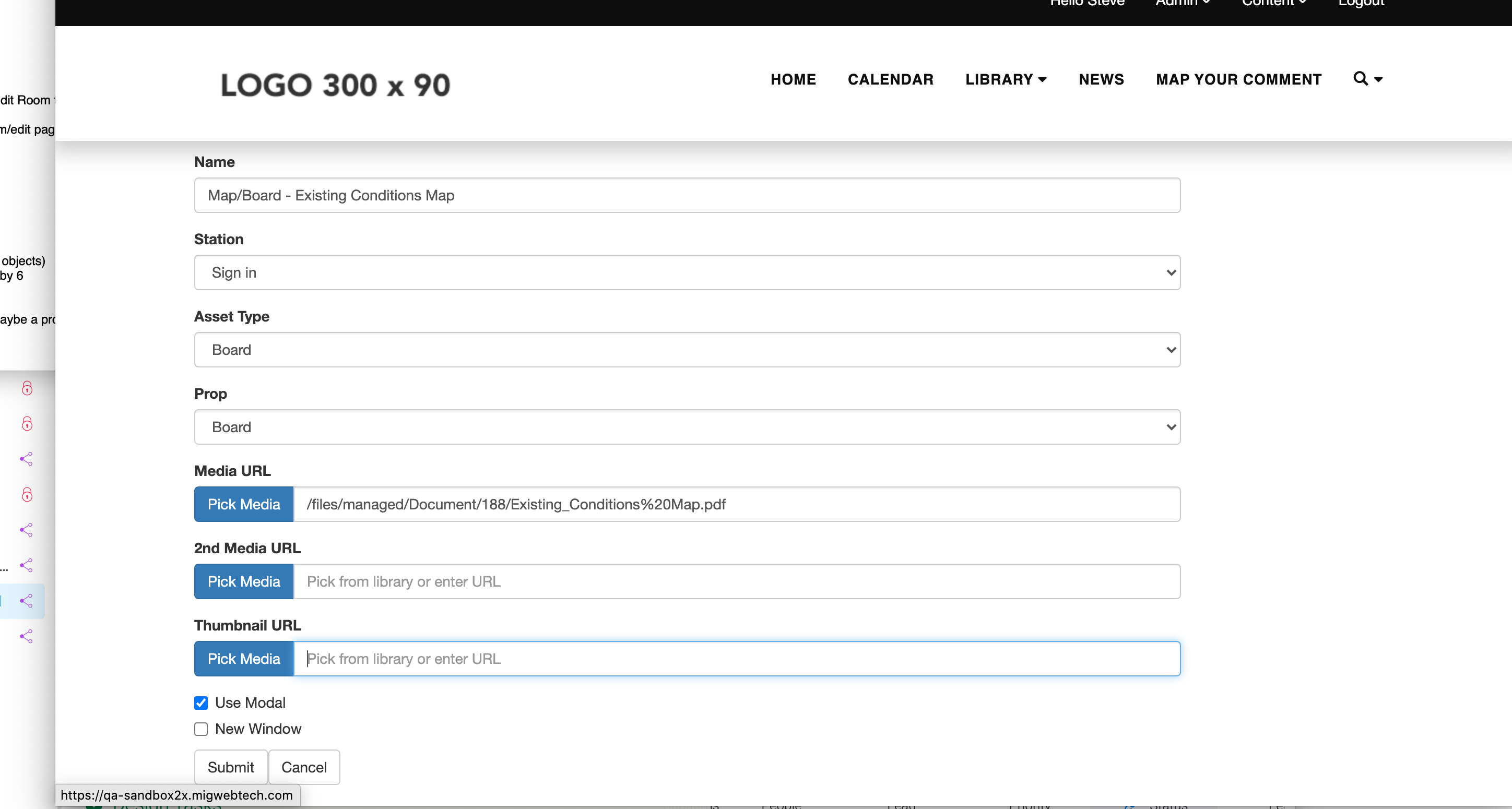Click the share icon in the highlighted sidebar row
This screenshot has height=809, width=1512.
coord(27,601)
